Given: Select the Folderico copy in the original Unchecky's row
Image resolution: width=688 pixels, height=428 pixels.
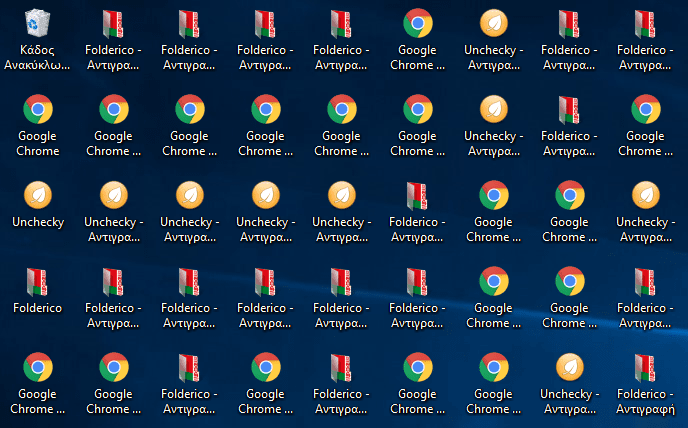Looking at the screenshot, I should click(418, 196).
